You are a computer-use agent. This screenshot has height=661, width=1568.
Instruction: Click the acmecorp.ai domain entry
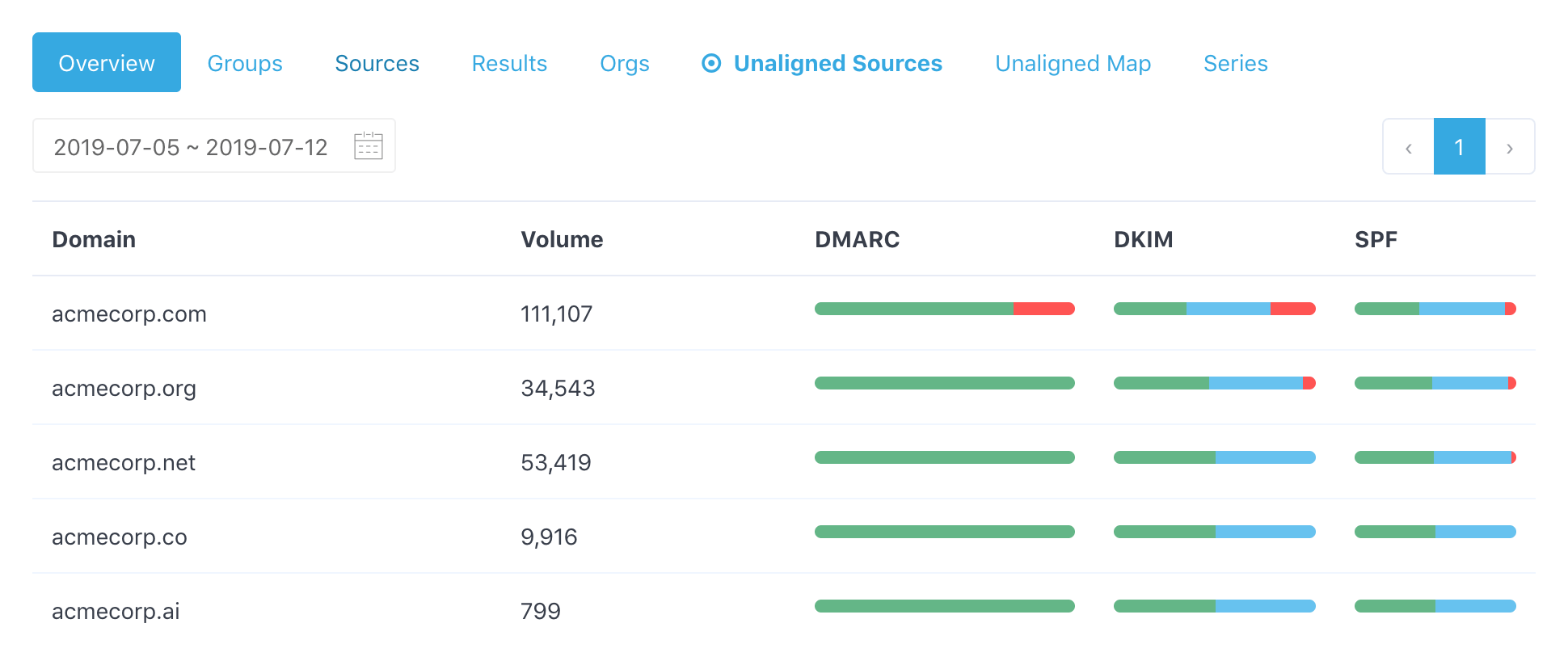pyautogui.click(x=116, y=611)
